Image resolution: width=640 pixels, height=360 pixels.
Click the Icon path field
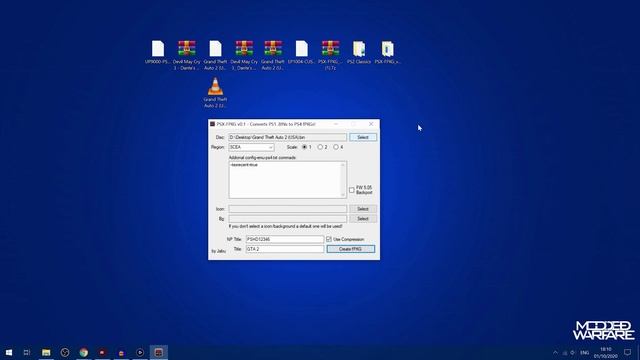pos(287,209)
